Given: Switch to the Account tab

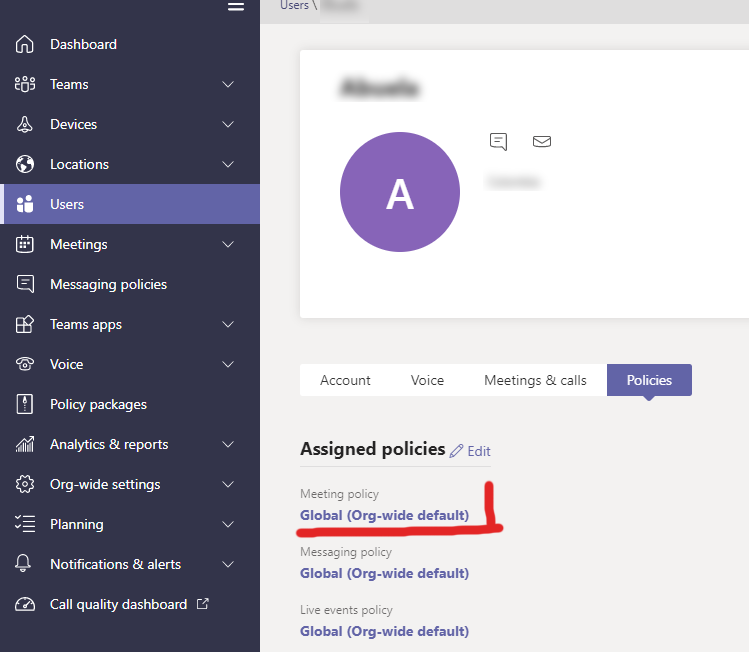Looking at the screenshot, I should pos(345,380).
